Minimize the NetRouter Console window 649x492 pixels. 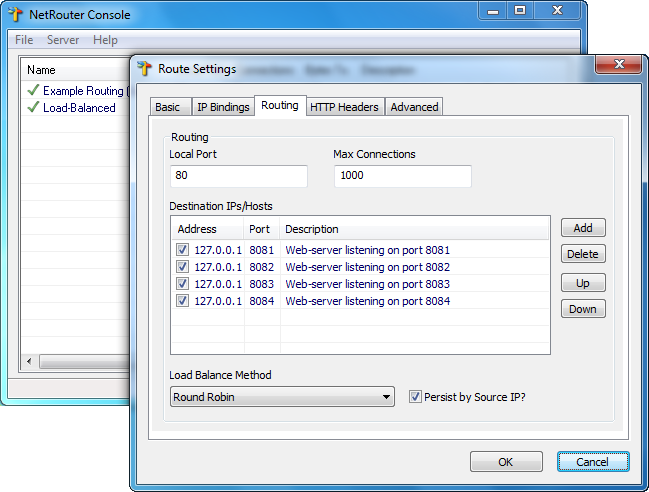click(x=493, y=10)
